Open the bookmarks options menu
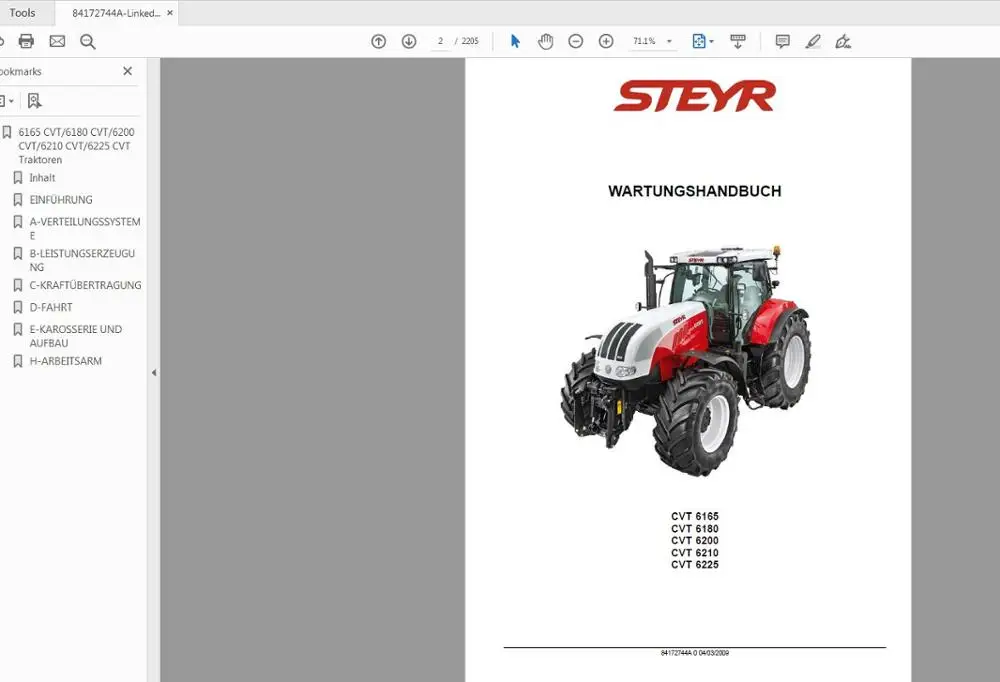The image size is (1000, 682). 6,100
